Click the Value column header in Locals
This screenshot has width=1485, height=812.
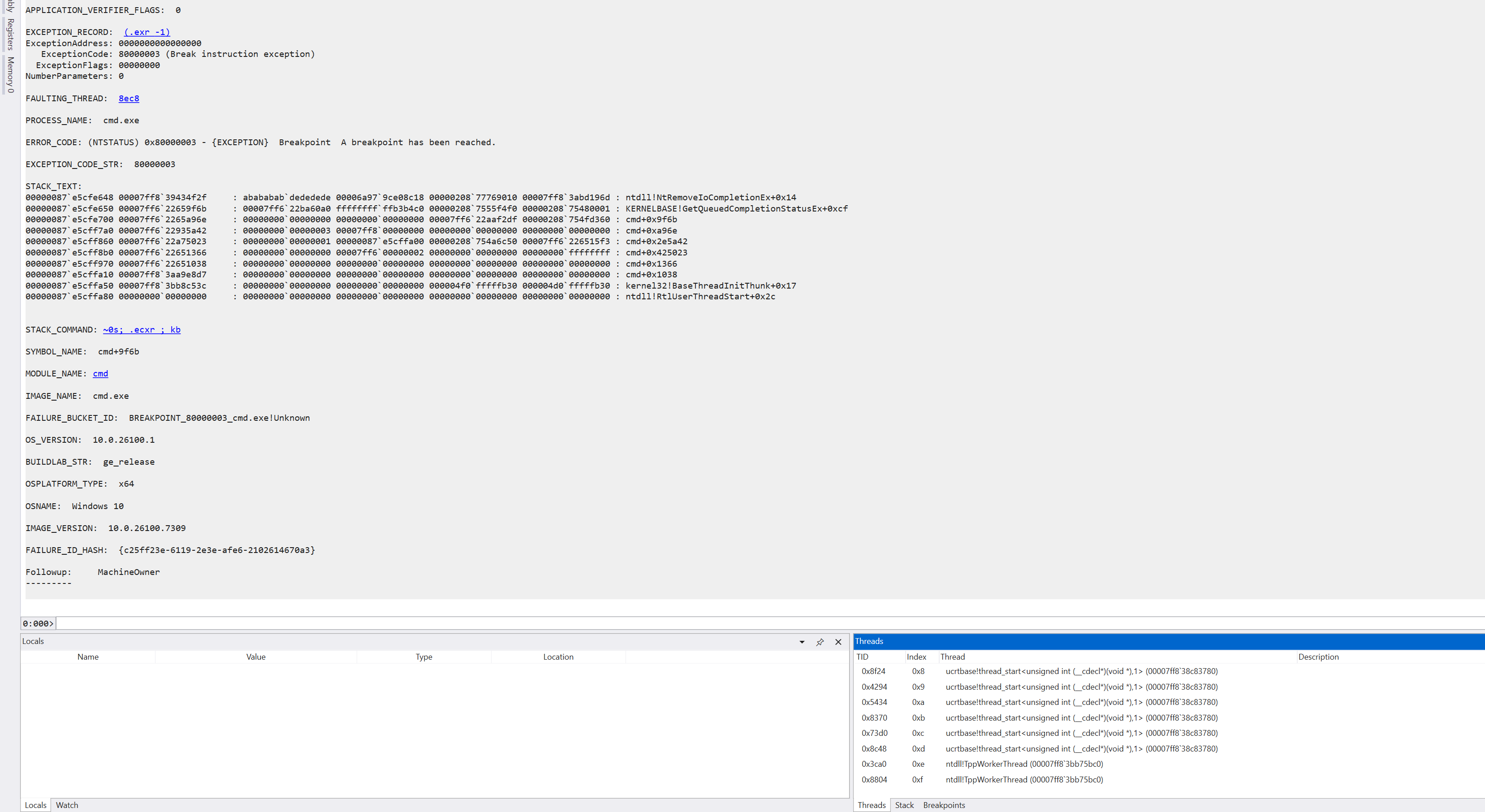255,657
